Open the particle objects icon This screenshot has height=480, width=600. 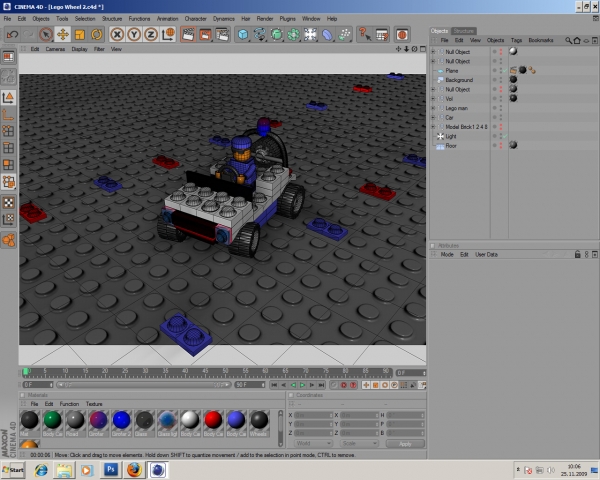[x=344, y=34]
